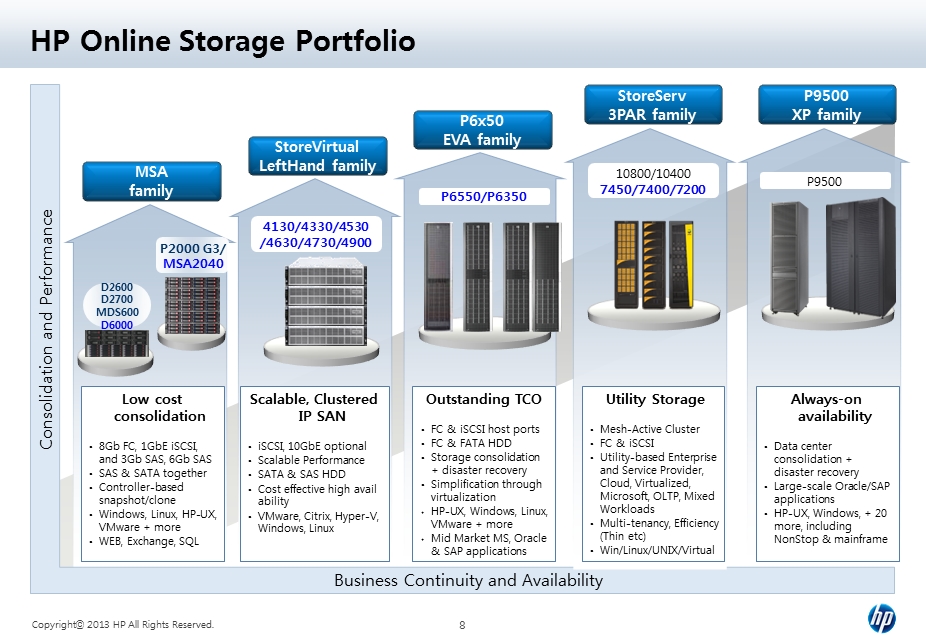This screenshot has height=638, width=926.
Task: Select the D2600 disk enclosure image
Action: tap(115, 344)
